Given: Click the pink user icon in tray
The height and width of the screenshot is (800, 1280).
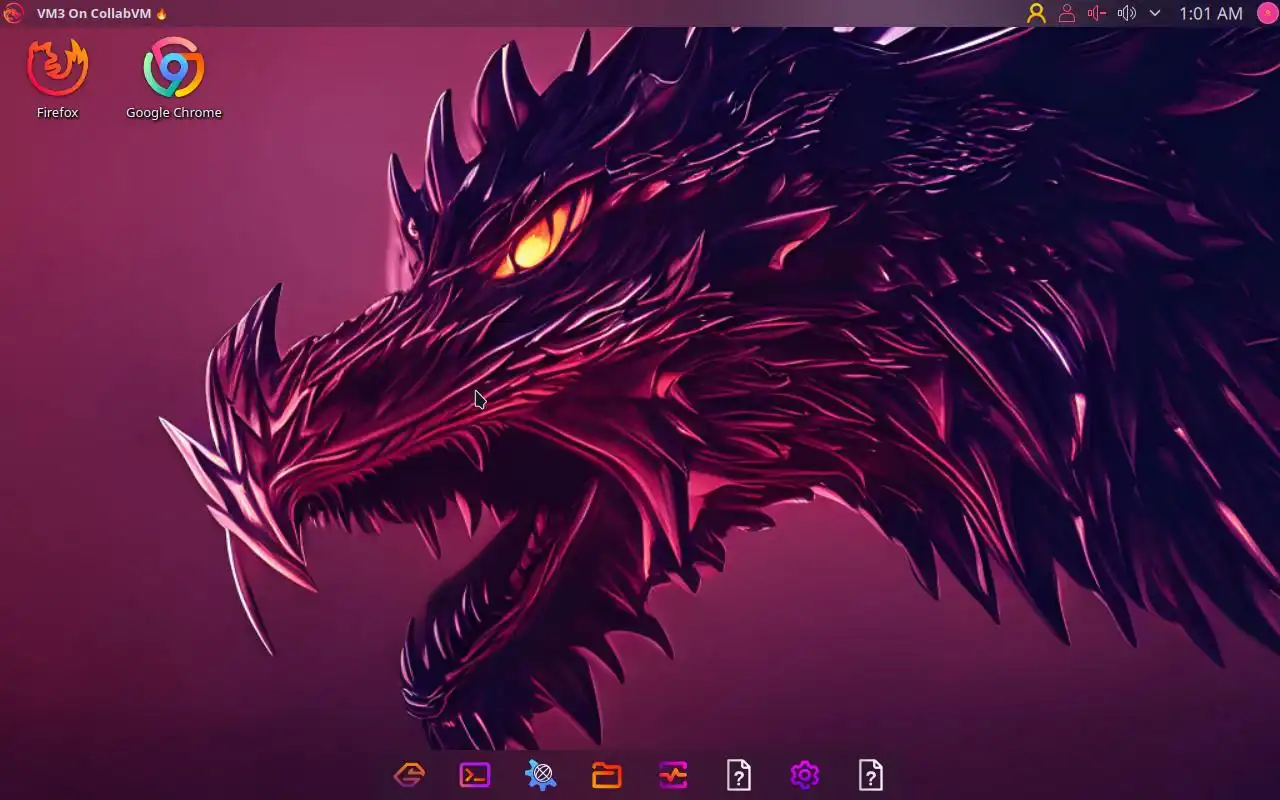Looking at the screenshot, I should pyautogui.click(x=1067, y=13).
